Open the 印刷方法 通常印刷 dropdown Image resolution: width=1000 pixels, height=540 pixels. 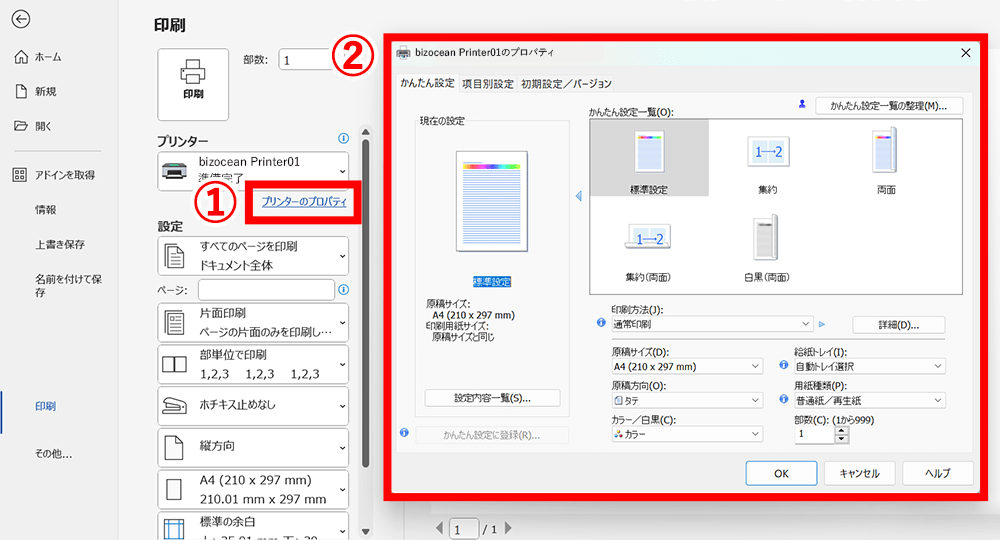tap(712, 324)
